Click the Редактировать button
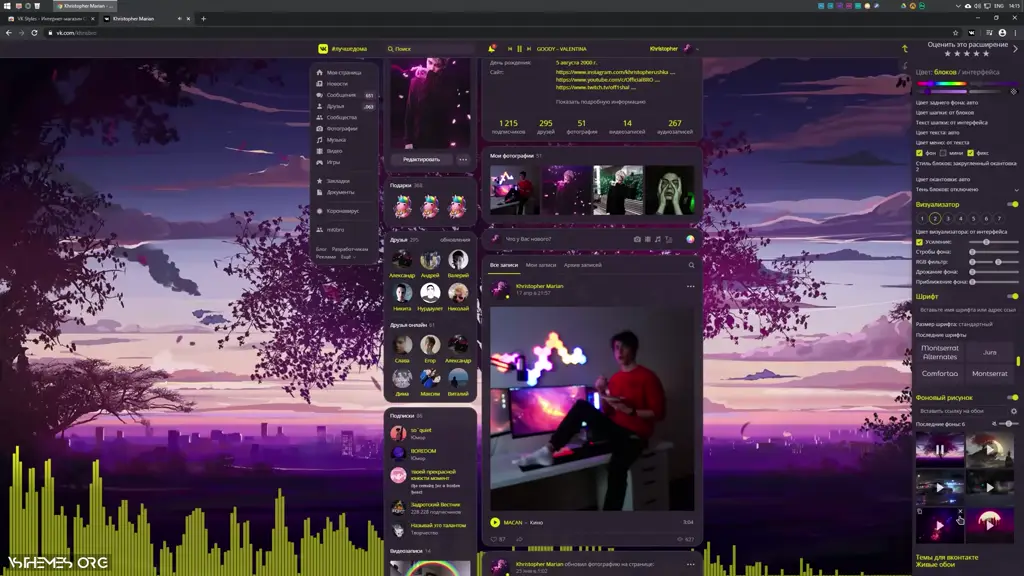The width and height of the screenshot is (1024, 576). point(421,159)
